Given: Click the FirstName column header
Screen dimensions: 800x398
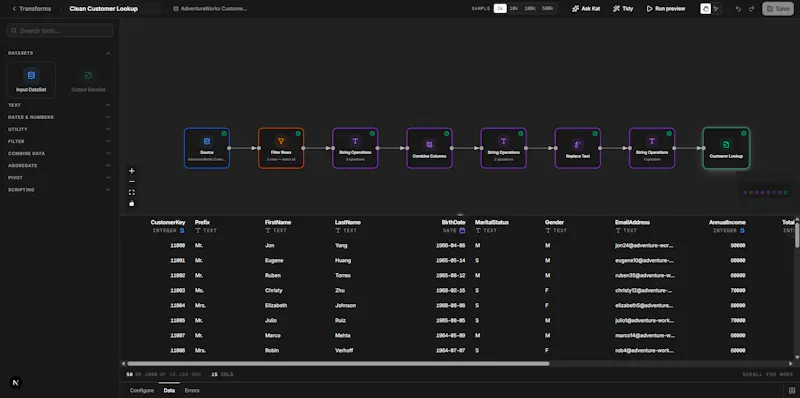Looking at the screenshot, I should coord(278,222).
